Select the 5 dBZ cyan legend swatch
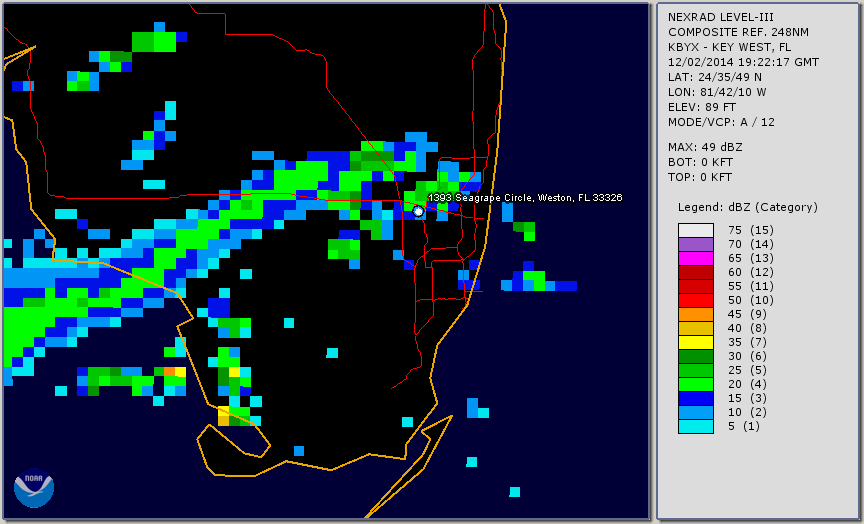This screenshot has height=524, width=864. [x=695, y=426]
